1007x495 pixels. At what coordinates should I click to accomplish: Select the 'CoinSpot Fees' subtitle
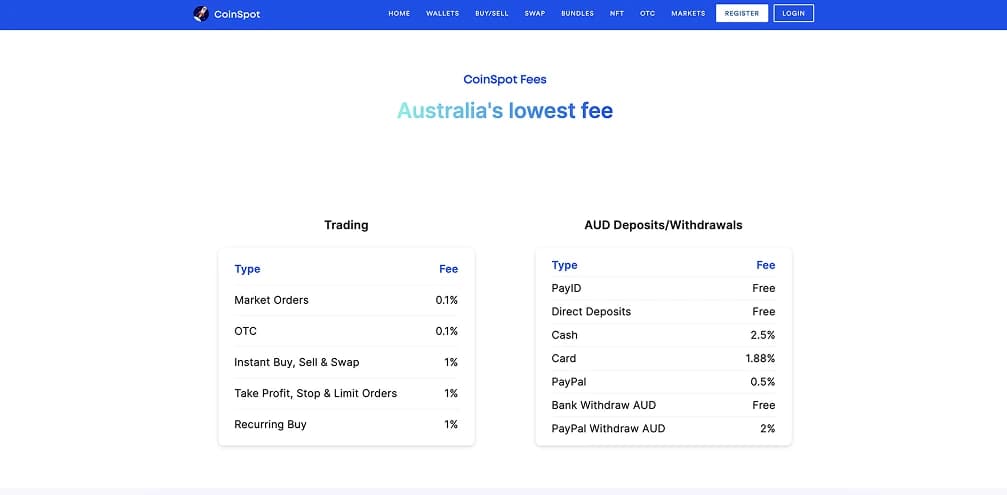click(x=505, y=80)
